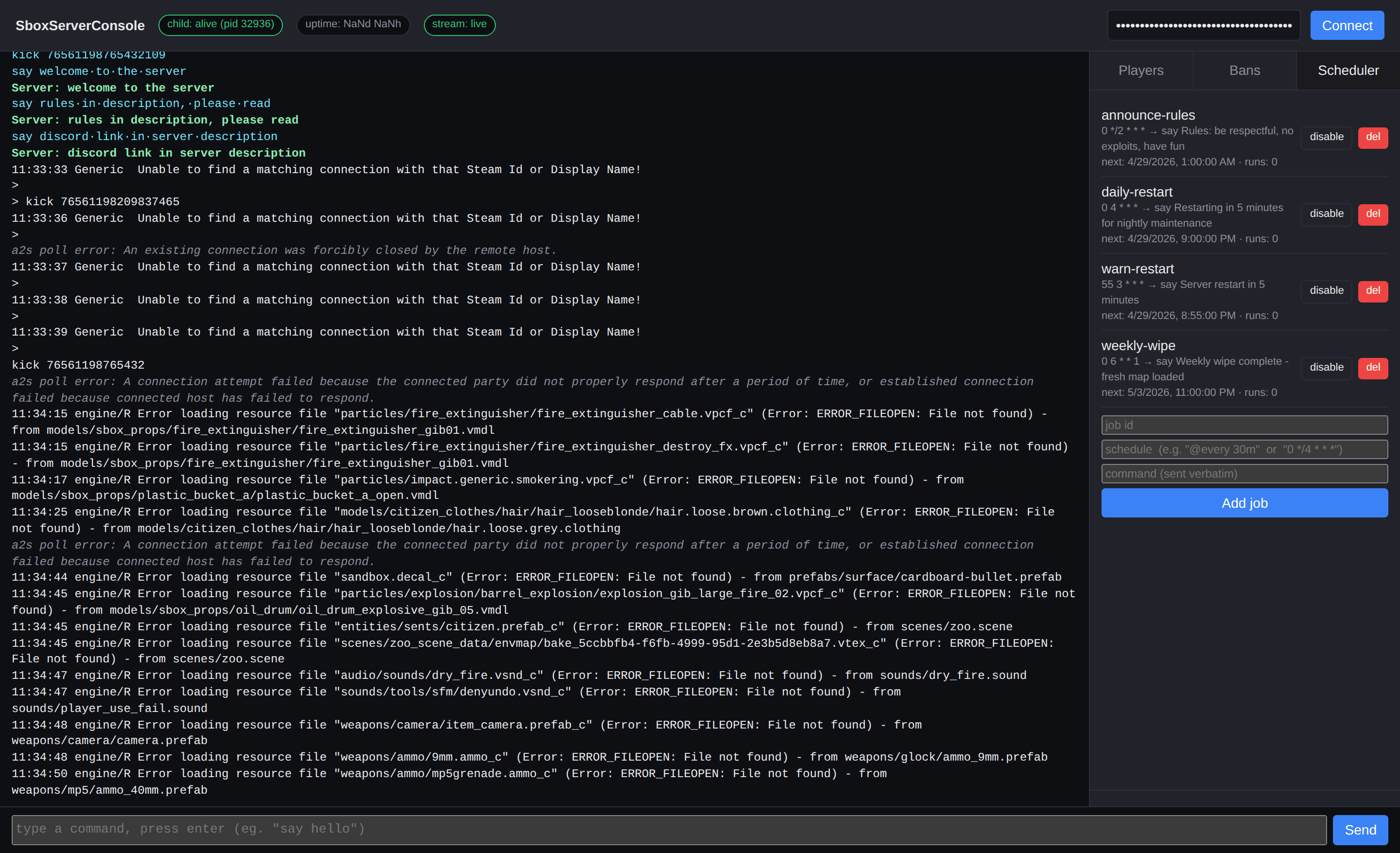Click the 'uptime: NaNd NaNh' status pill
The width and height of the screenshot is (1400, 853).
tap(353, 24)
